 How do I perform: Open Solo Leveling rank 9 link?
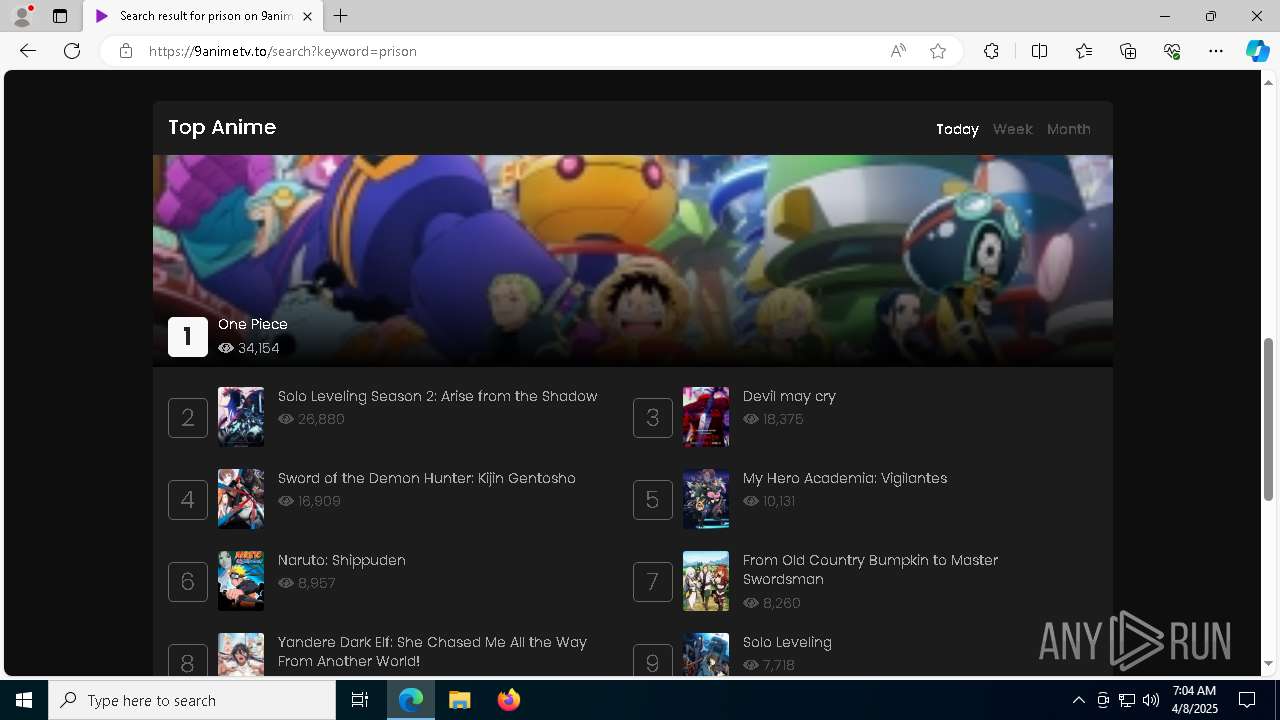[x=787, y=642]
